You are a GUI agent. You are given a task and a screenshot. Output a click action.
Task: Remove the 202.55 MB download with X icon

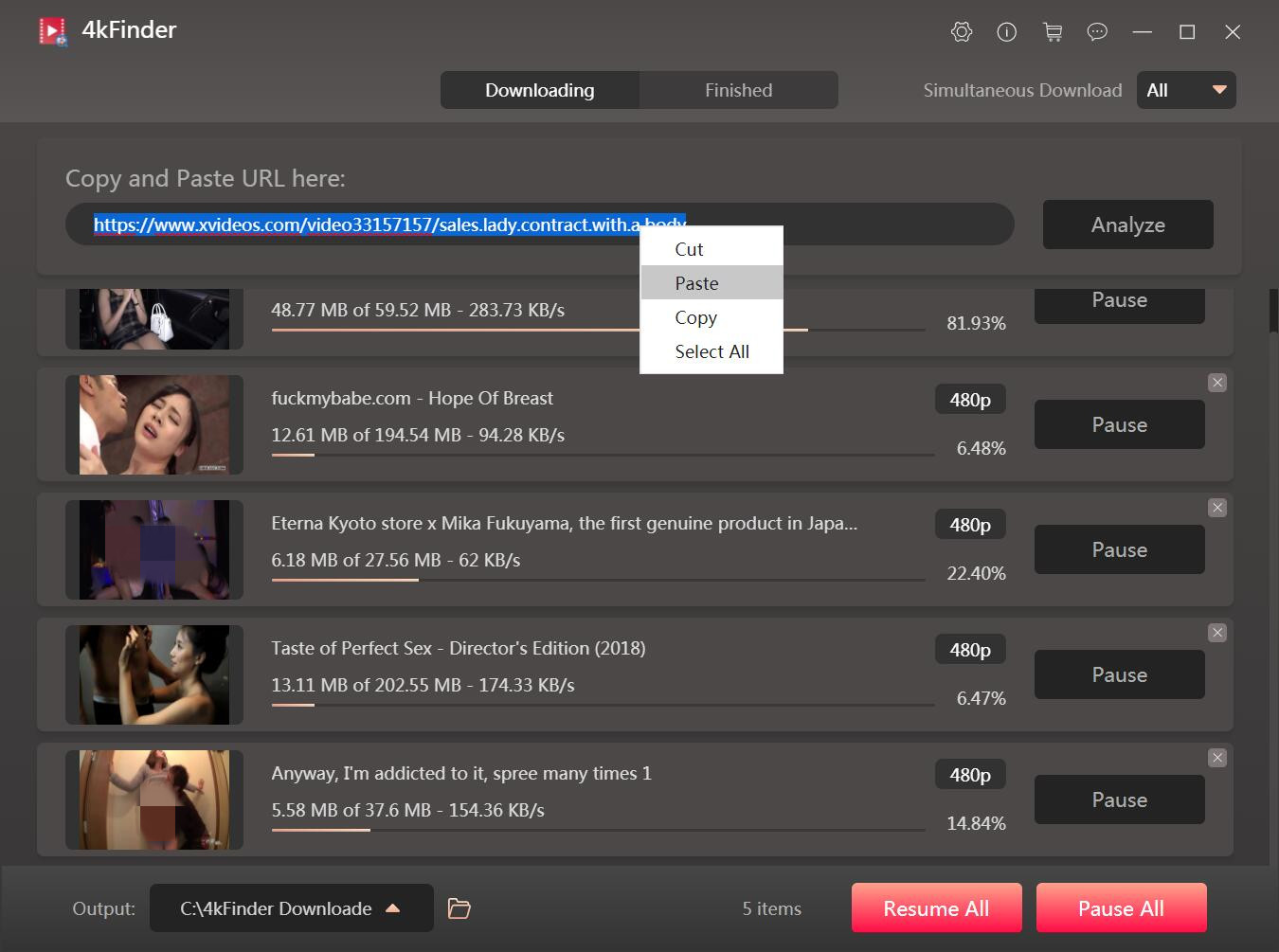[x=1217, y=633]
